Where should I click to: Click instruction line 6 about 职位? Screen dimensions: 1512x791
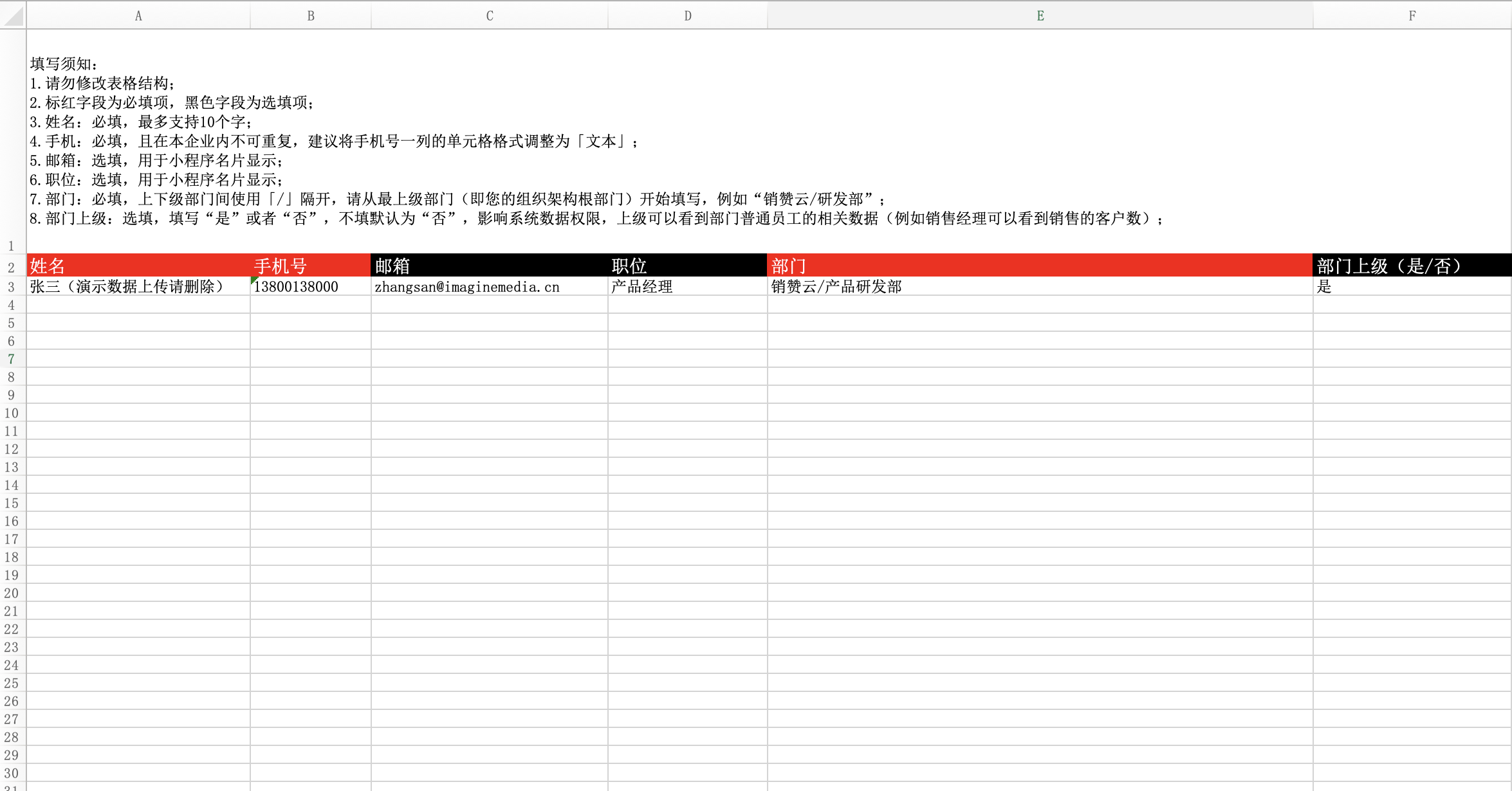coord(156,180)
